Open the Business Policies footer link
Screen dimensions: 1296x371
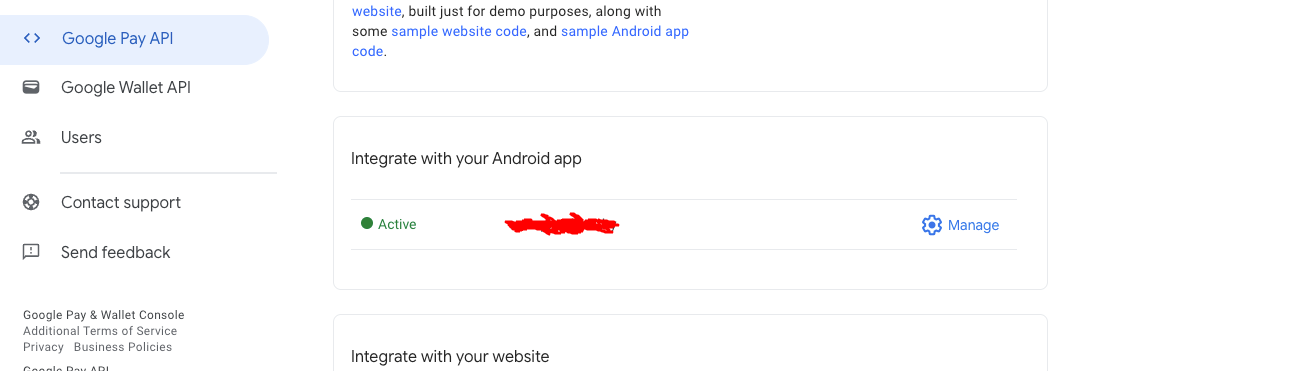pyautogui.click(x=123, y=347)
